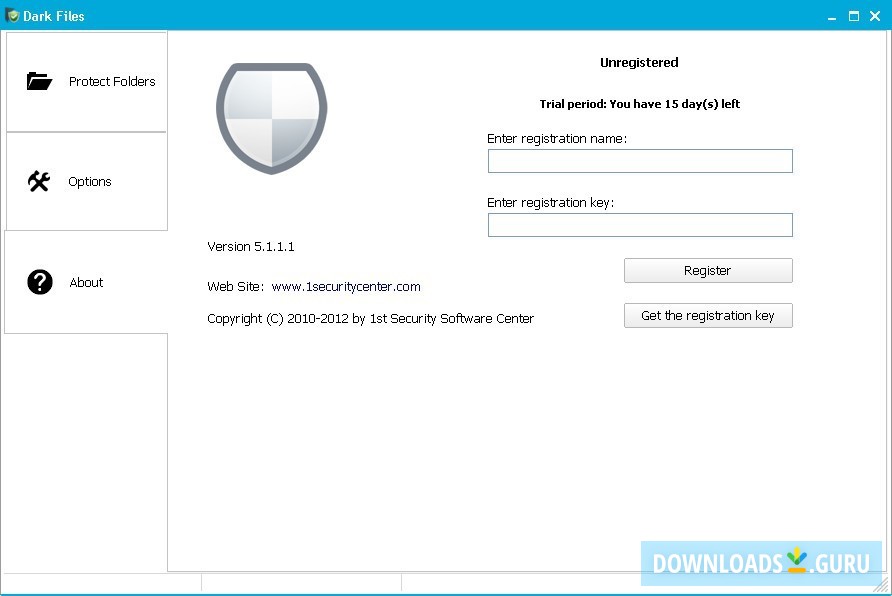
Task: Click the Unregistered status heading
Action: click(639, 63)
